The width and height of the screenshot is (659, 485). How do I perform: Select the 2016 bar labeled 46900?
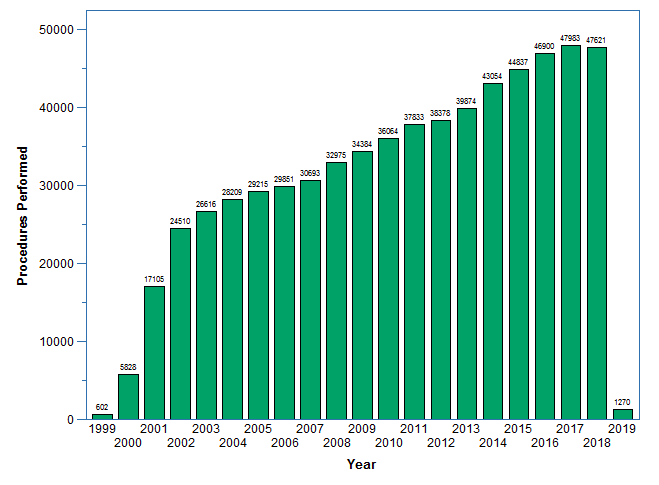(544, 236)
